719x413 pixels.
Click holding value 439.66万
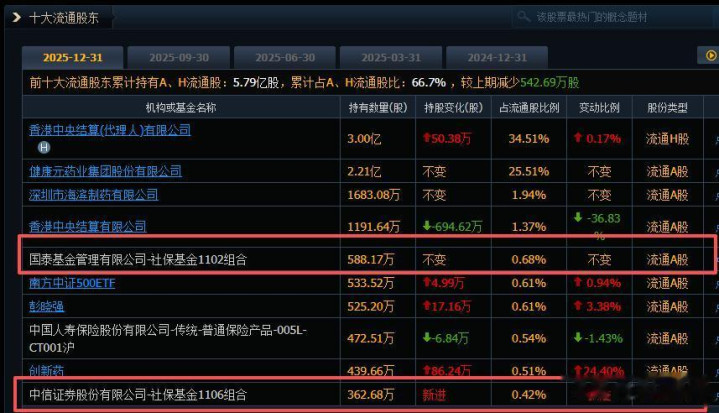click(x=371, y=370)
